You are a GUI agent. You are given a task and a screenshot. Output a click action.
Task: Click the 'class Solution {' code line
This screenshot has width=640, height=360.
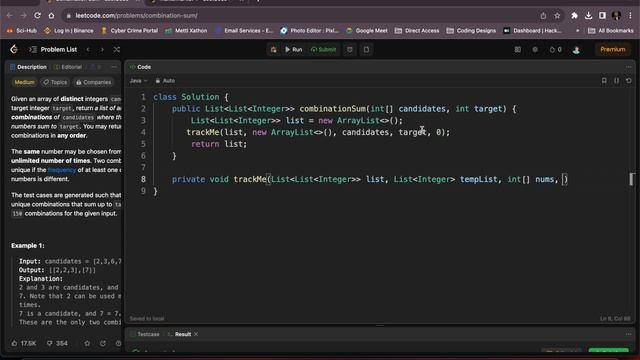click(191, 97)
